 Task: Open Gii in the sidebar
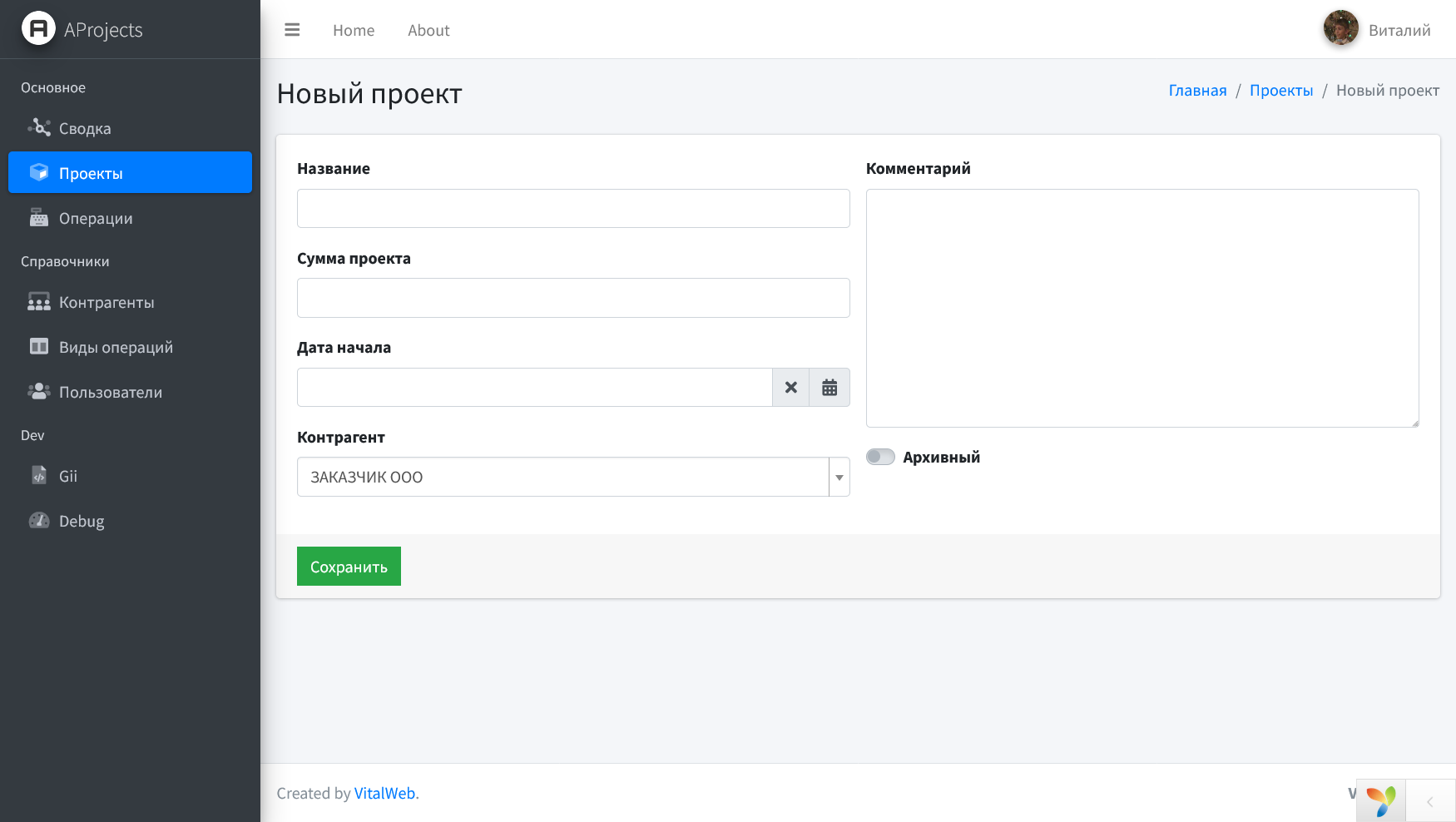(130, 476)
